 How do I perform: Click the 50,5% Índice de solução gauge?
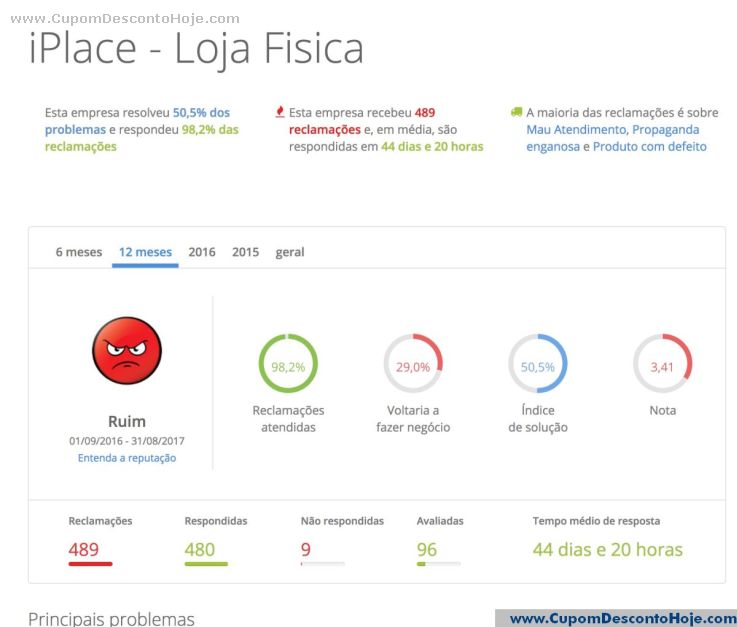(x=538, y=363)
